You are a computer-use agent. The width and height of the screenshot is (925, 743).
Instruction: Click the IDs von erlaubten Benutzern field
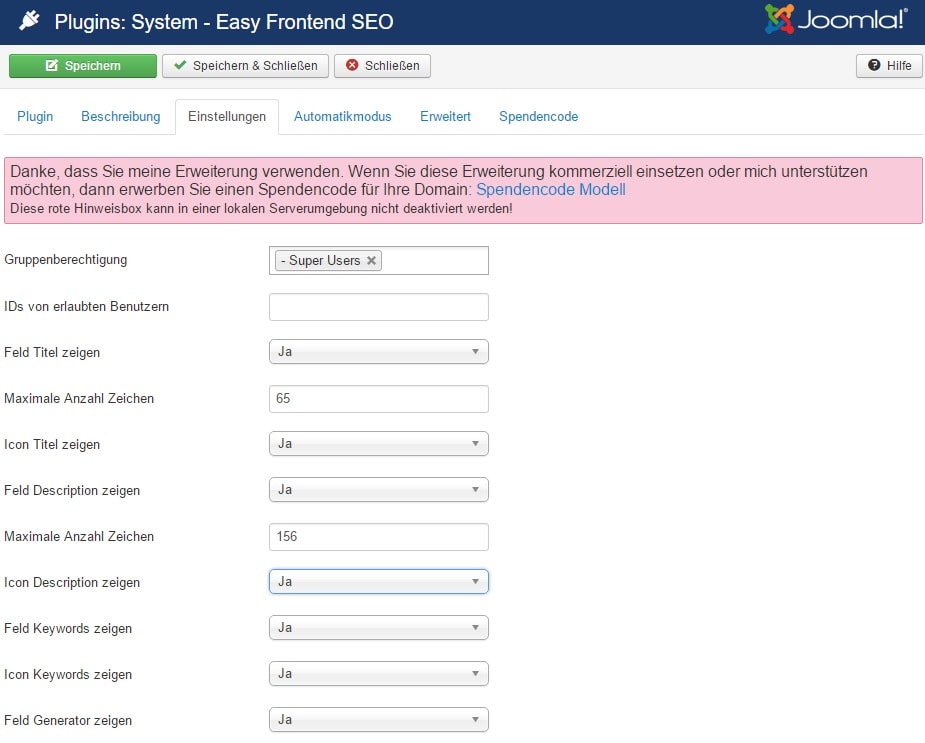(379, 307)
